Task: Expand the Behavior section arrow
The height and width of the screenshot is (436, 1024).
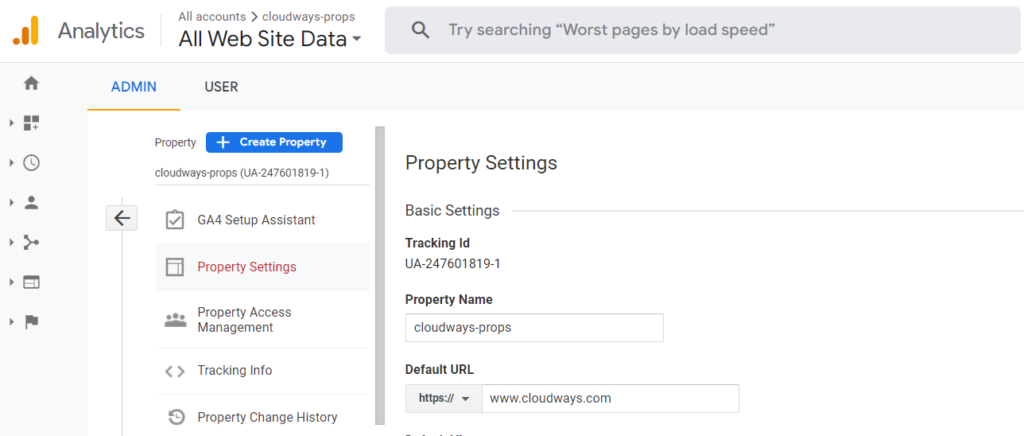Action: coord(11,282)
